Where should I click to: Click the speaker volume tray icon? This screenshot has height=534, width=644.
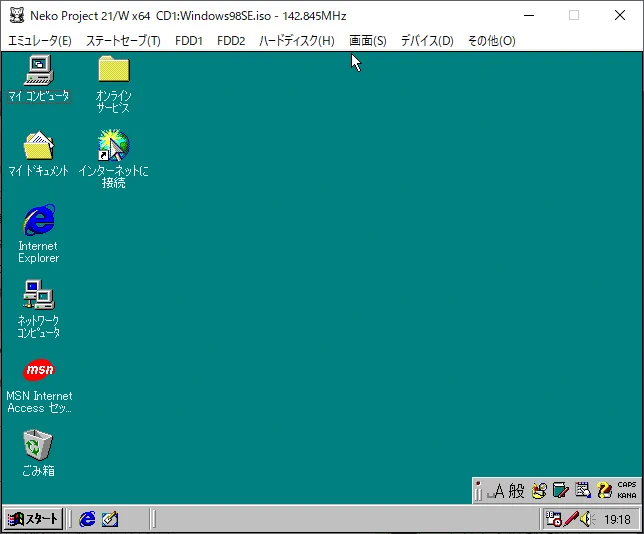coord(587,519)
